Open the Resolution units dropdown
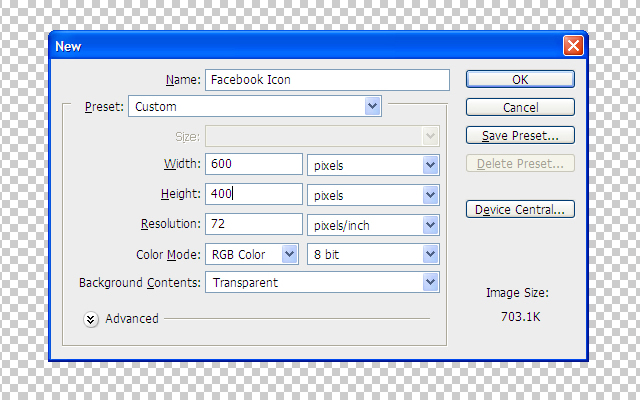The width and height of the screenshot is (640, 400). click(373, 225)
